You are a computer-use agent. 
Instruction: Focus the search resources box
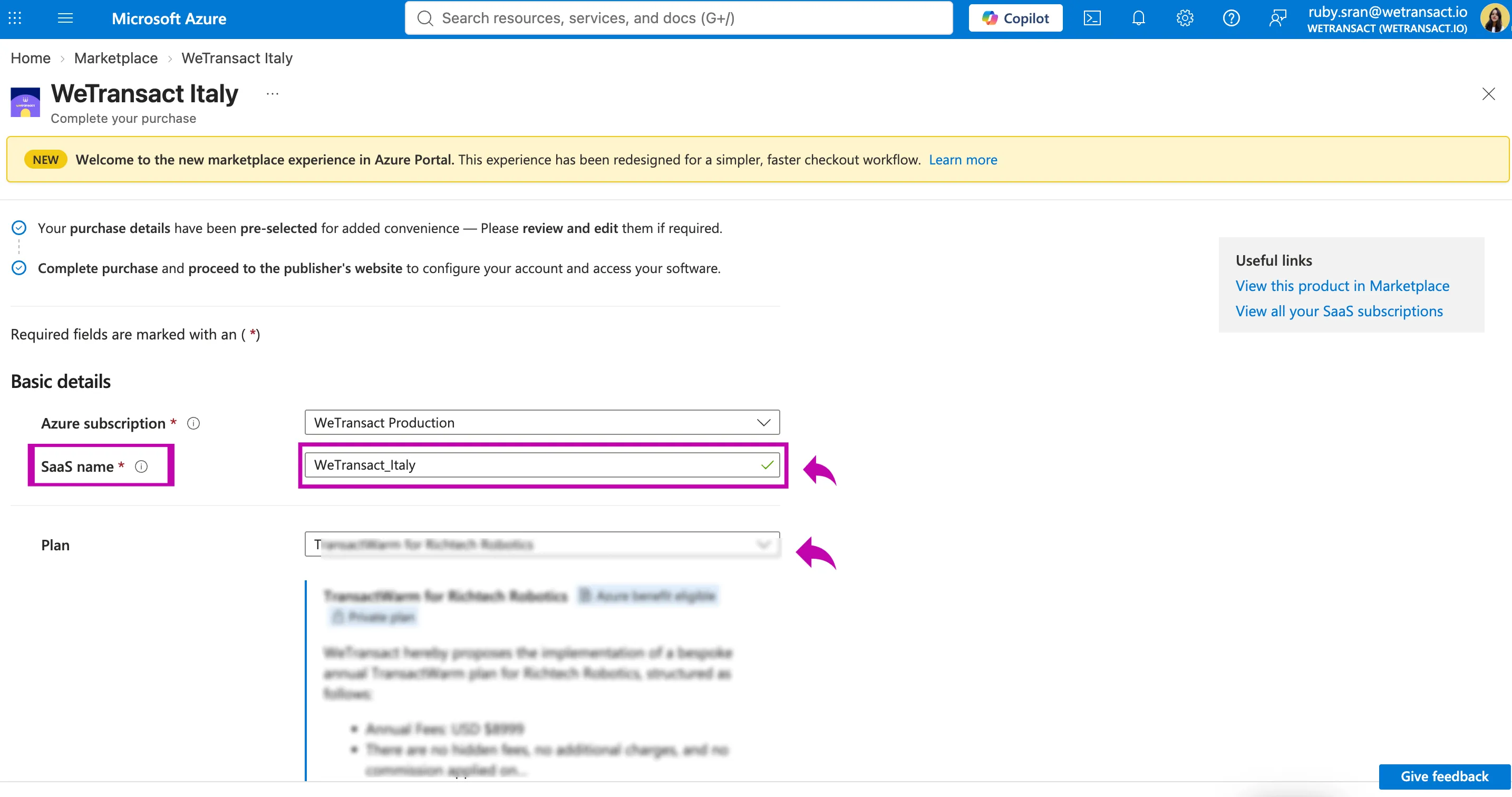pos(679,18)
